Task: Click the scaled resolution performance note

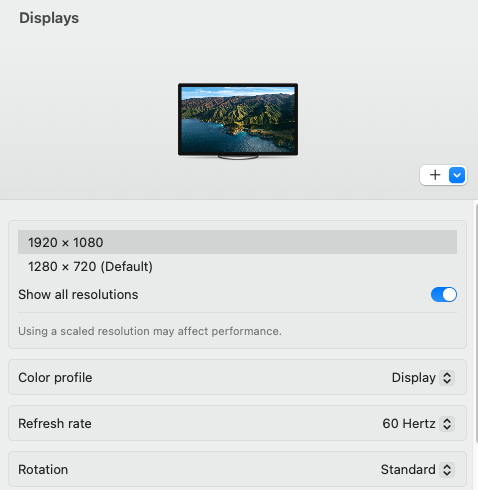Action: point(150,331)
